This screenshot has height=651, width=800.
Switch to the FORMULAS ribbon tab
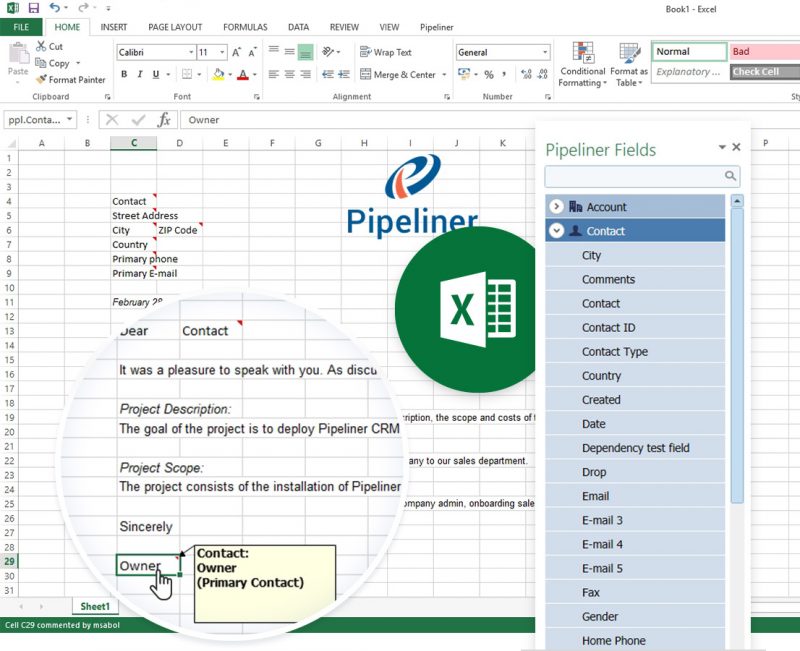point(245,27)
